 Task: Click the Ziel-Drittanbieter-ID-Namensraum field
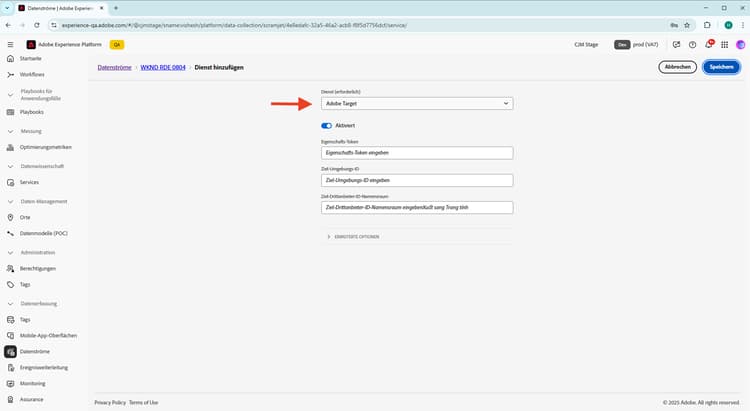[417, 208]
